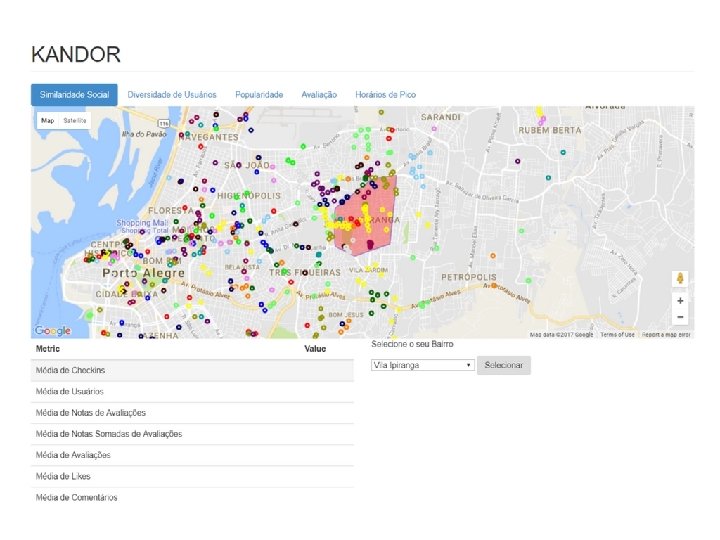The height and width of the screenshot is (540, 720).
Task: Click the Value column header
Action: [315, 349]
